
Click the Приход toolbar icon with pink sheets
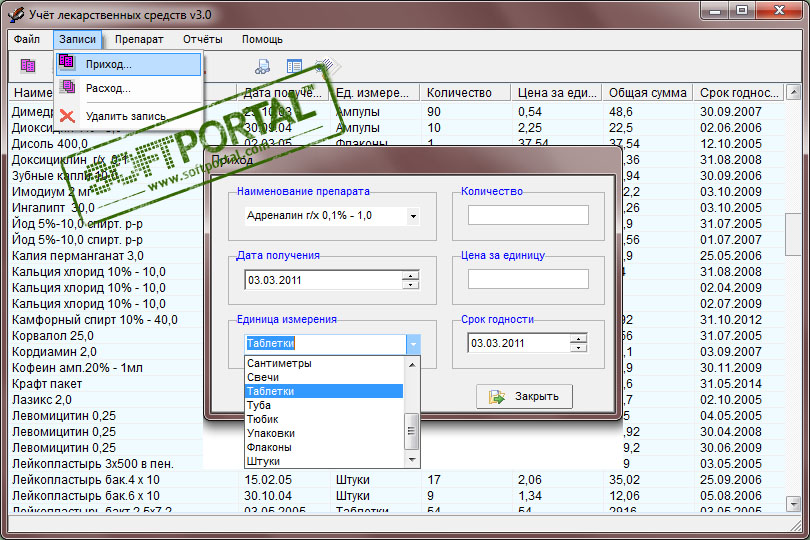[x=28, y=66]
